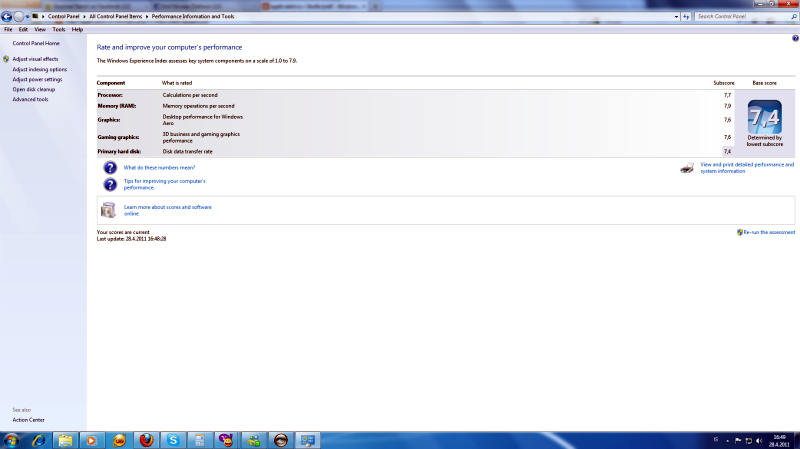Expand the All Control Panel Items breadcrumb arrow
This screenshot has width=800, height=449.
(146, 17)
